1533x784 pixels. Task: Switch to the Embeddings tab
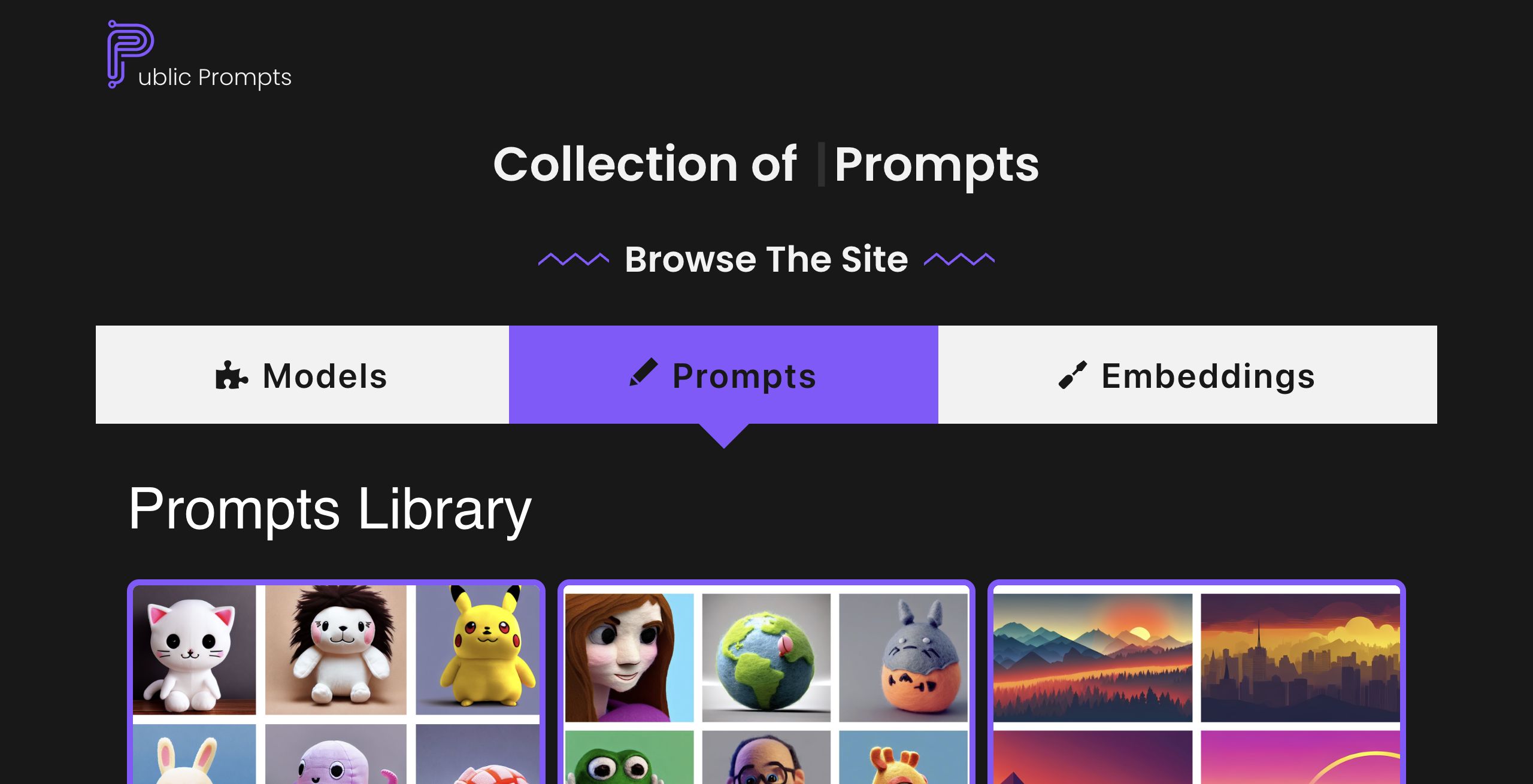1187,375
